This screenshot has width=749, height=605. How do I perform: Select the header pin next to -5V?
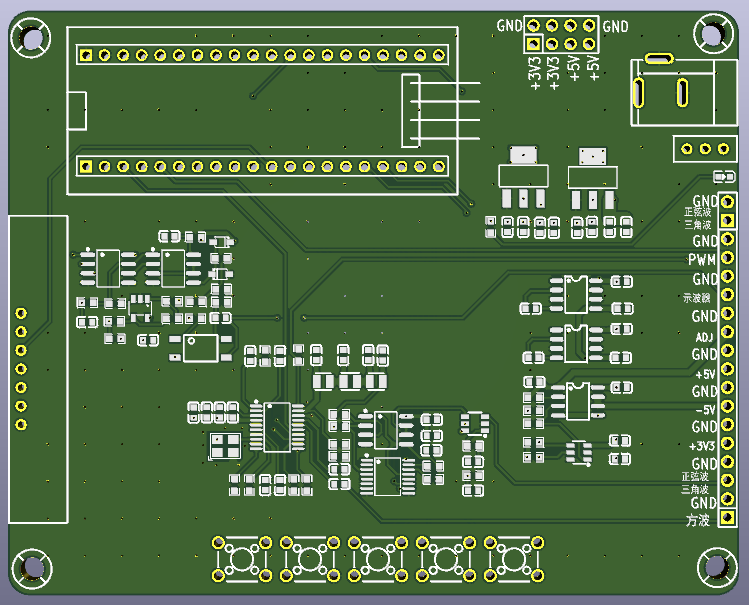(x=727, y=406)
